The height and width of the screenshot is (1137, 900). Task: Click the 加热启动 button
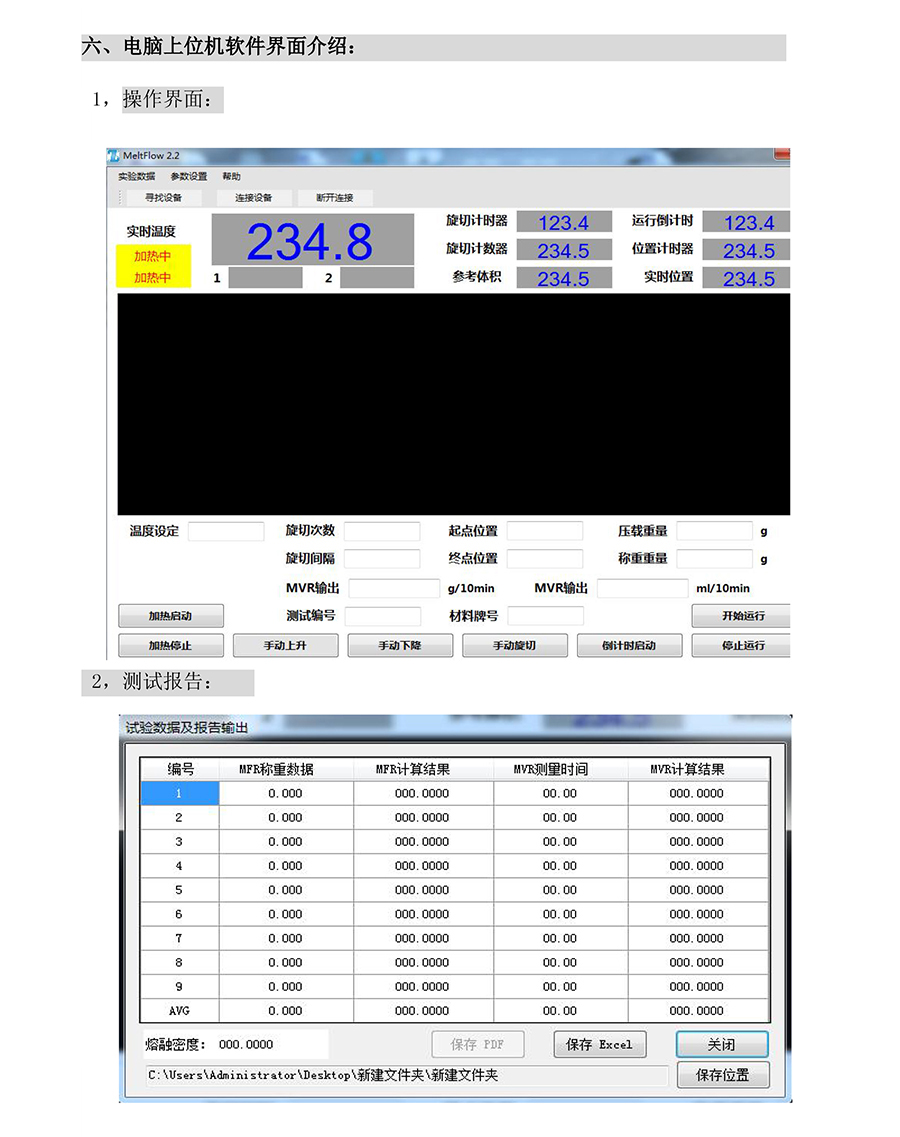click(x=170, y=616)
